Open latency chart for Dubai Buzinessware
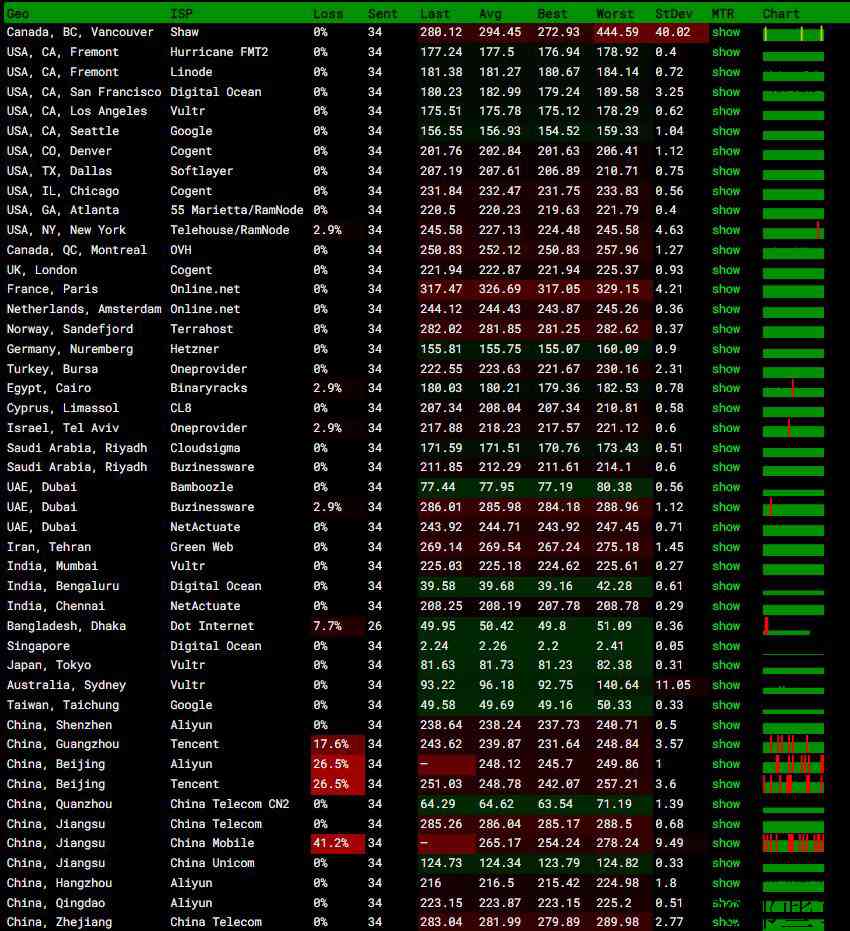 point(793,508)
